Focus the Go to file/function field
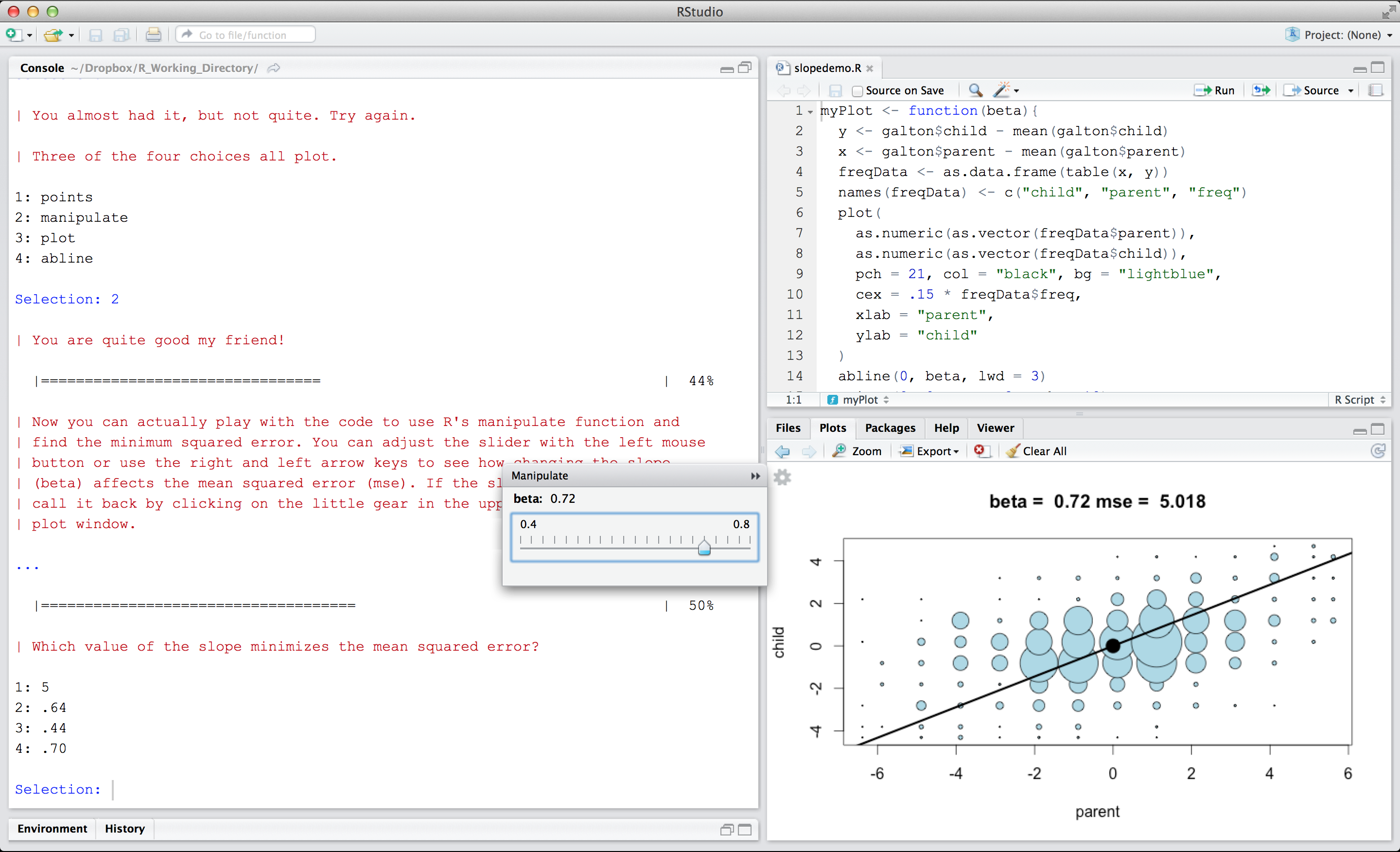The image size is (1400, 852). coord(245,35)
